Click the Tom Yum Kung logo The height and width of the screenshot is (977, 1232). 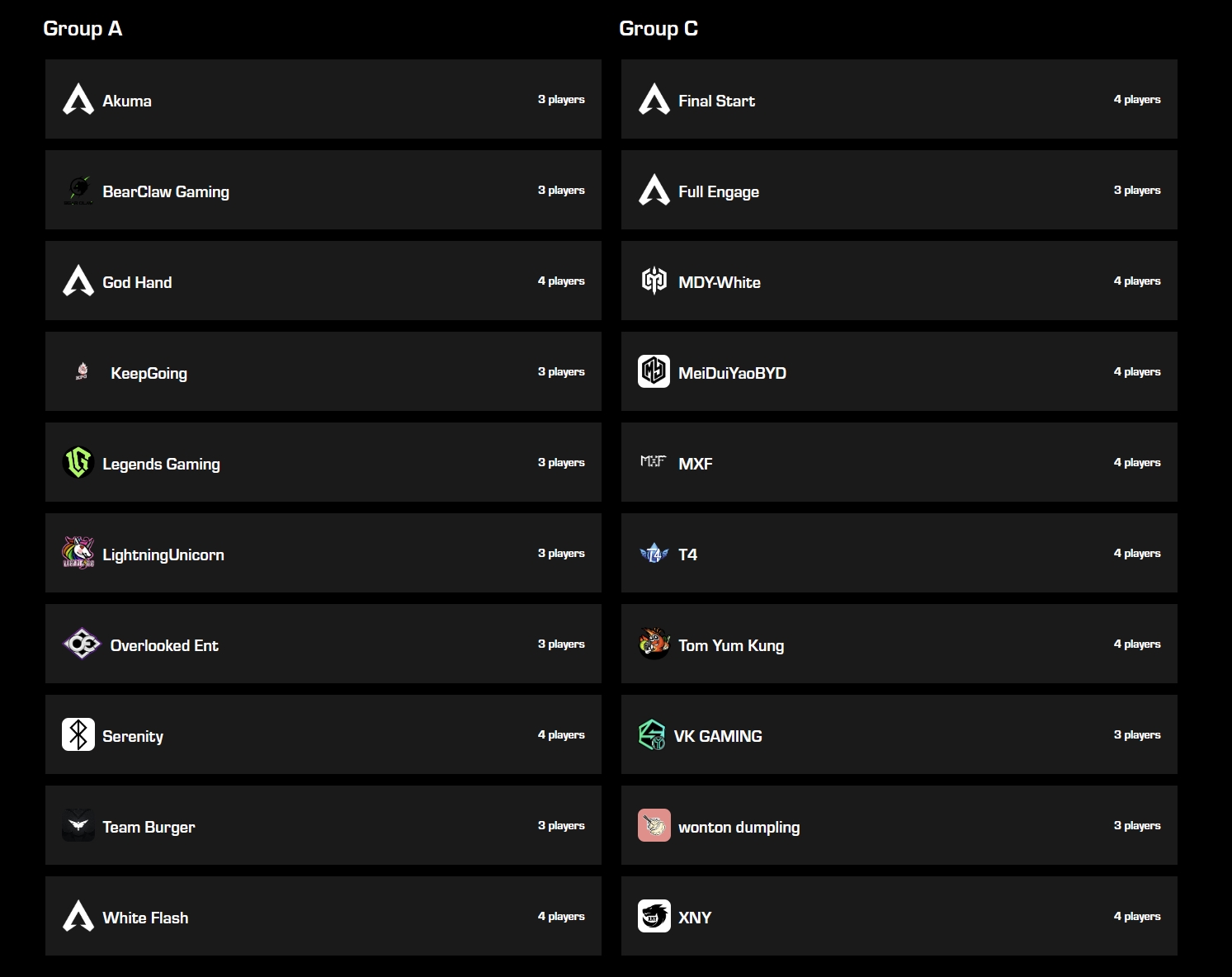coord(654,644)
